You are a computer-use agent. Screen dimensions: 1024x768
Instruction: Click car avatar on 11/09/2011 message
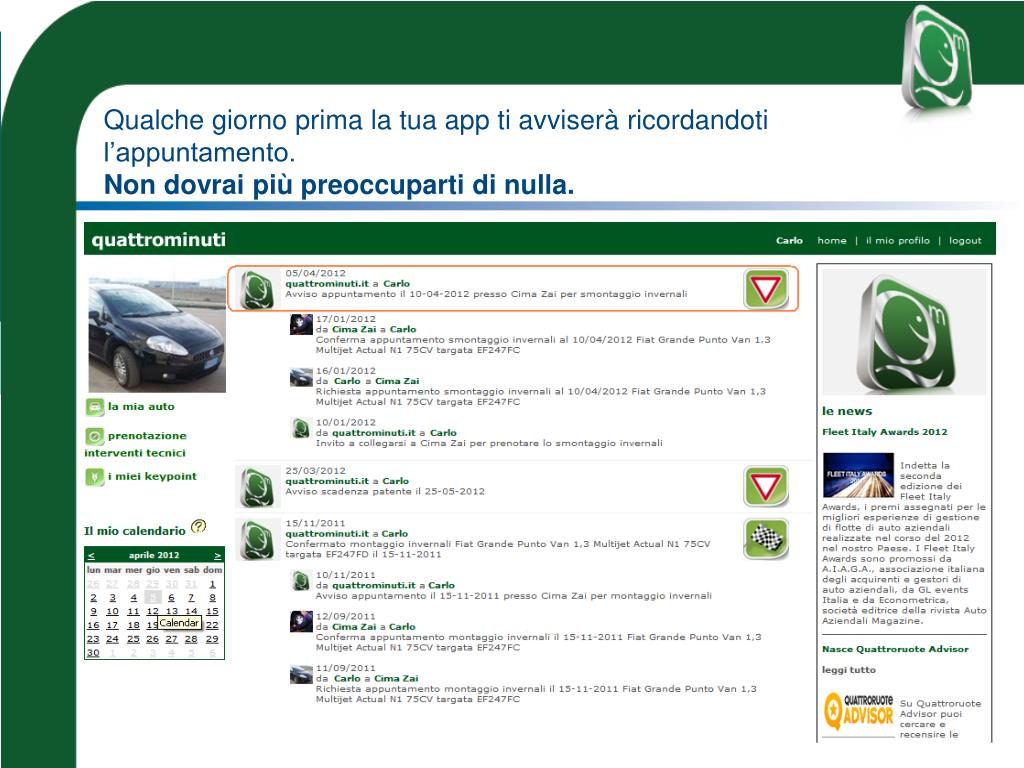(x=301, y=674)
